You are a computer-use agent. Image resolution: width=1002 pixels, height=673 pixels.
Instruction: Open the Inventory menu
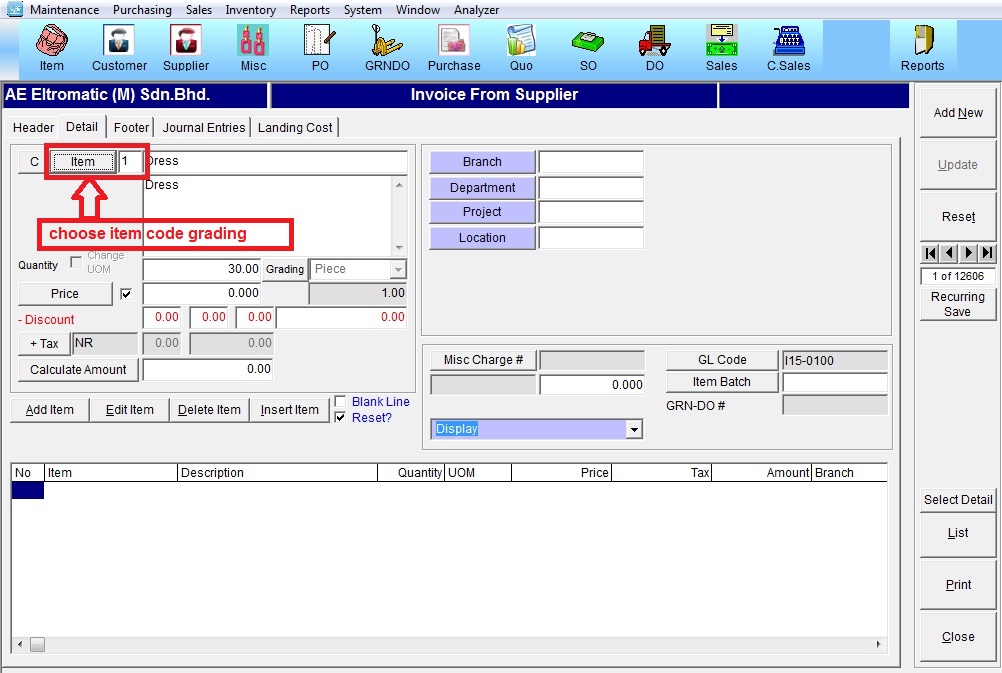point(250,10)
